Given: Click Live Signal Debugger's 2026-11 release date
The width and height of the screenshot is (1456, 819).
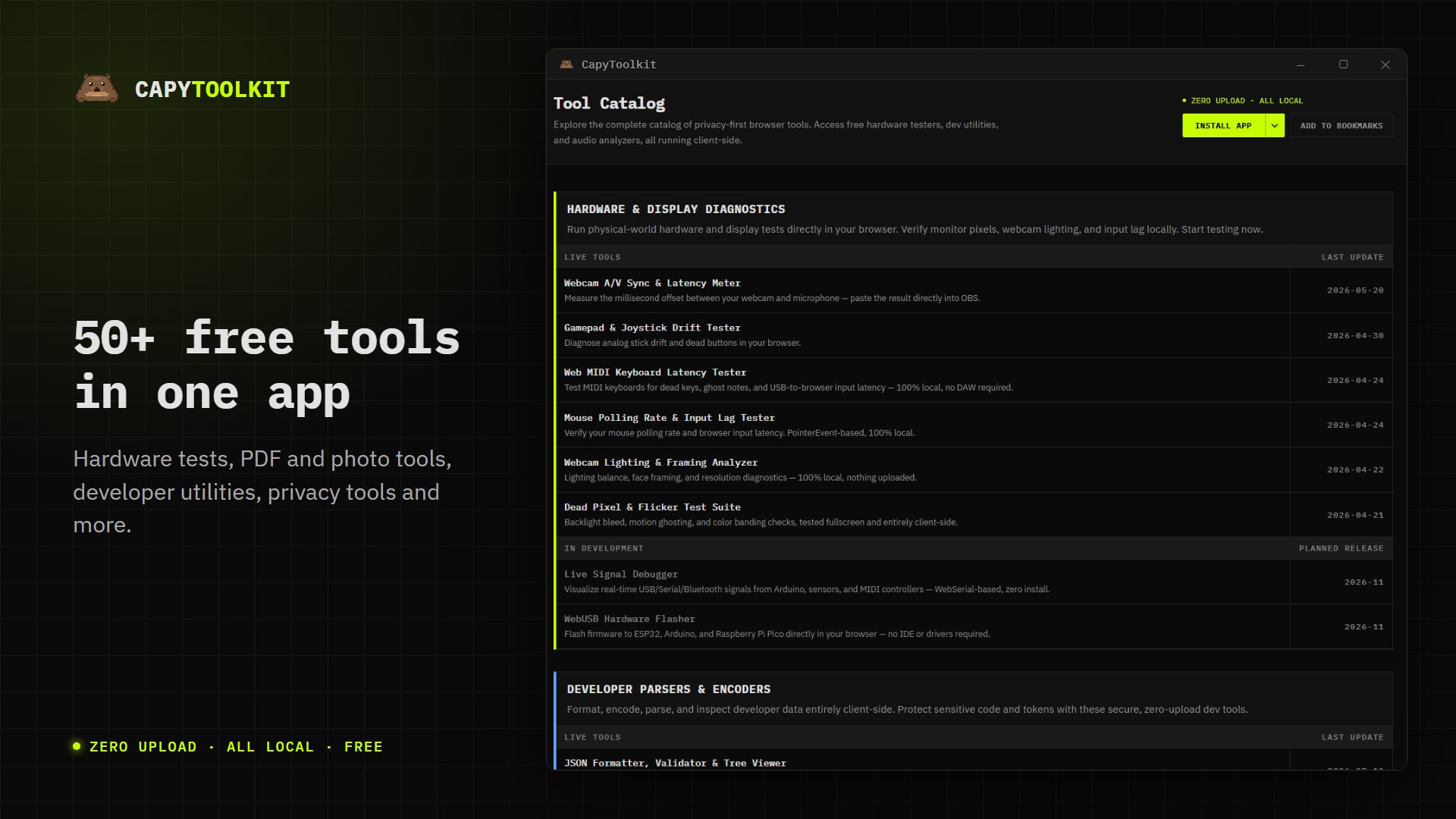Looking at the screenshot, I should point(1363,582).
